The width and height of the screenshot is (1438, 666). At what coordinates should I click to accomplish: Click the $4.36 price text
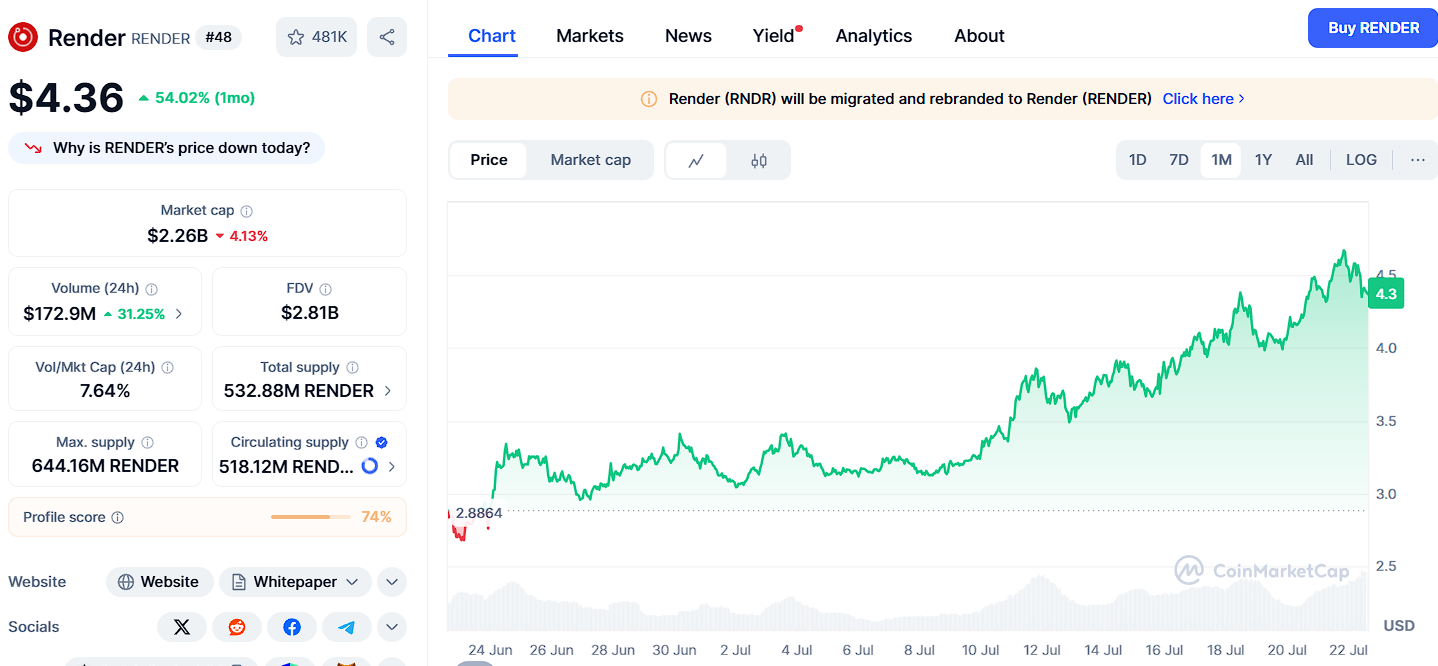pyautogui.click(x=66, y=97)
